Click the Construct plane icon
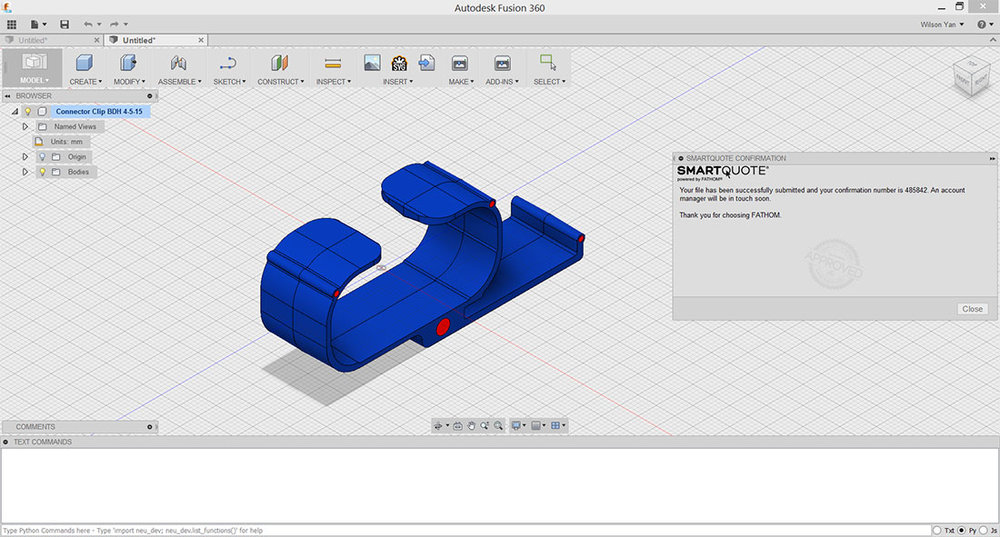The image size is (1000, 537). [x=279, y=63]
